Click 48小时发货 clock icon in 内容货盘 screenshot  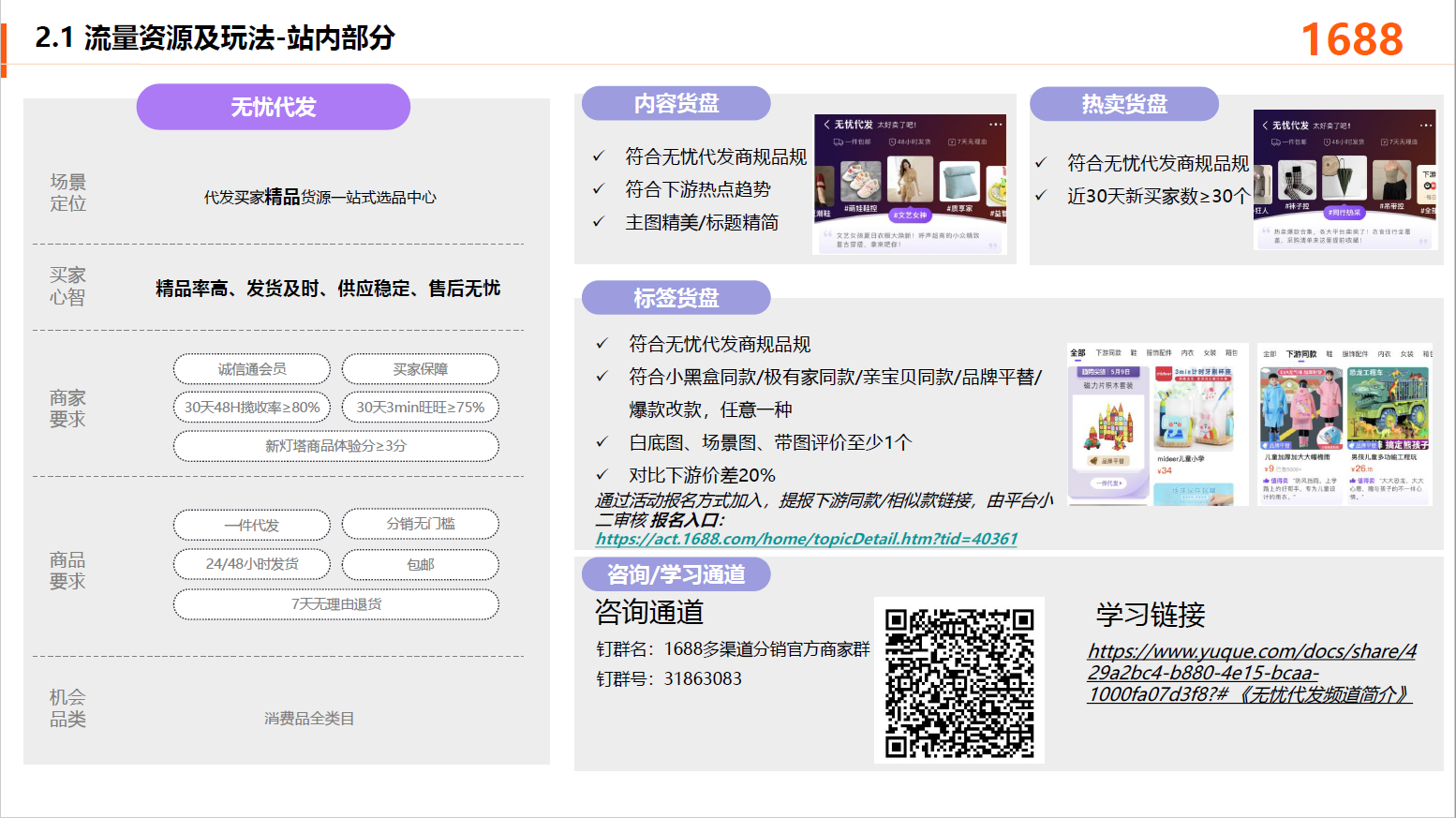893,142
